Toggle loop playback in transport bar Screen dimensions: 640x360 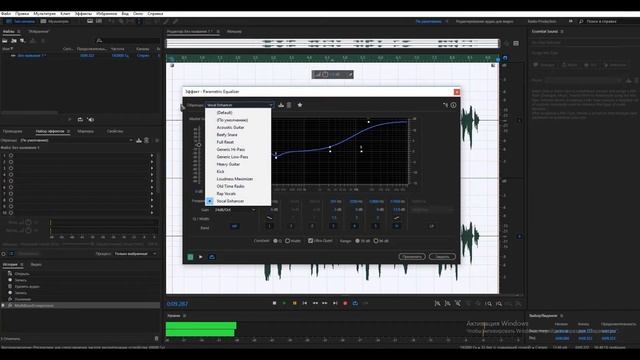point(356,303)
